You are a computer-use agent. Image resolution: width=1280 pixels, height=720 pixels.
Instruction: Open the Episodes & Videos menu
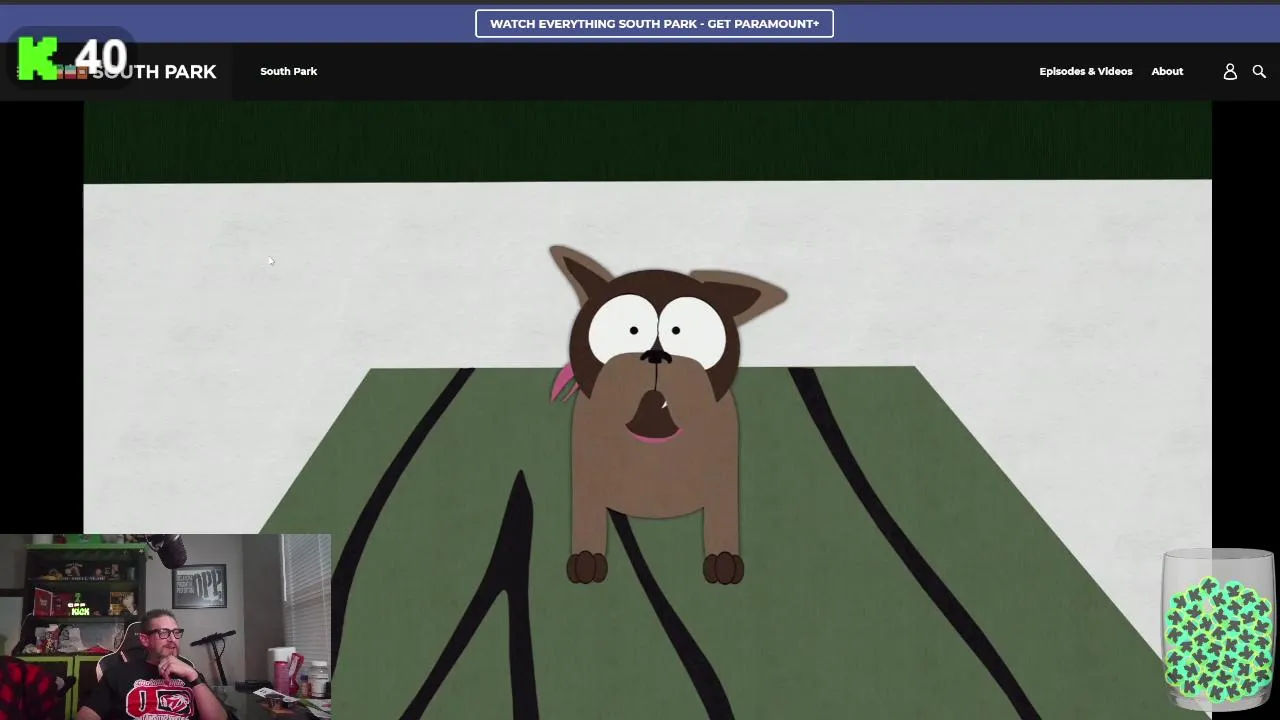click(1085, 71)
